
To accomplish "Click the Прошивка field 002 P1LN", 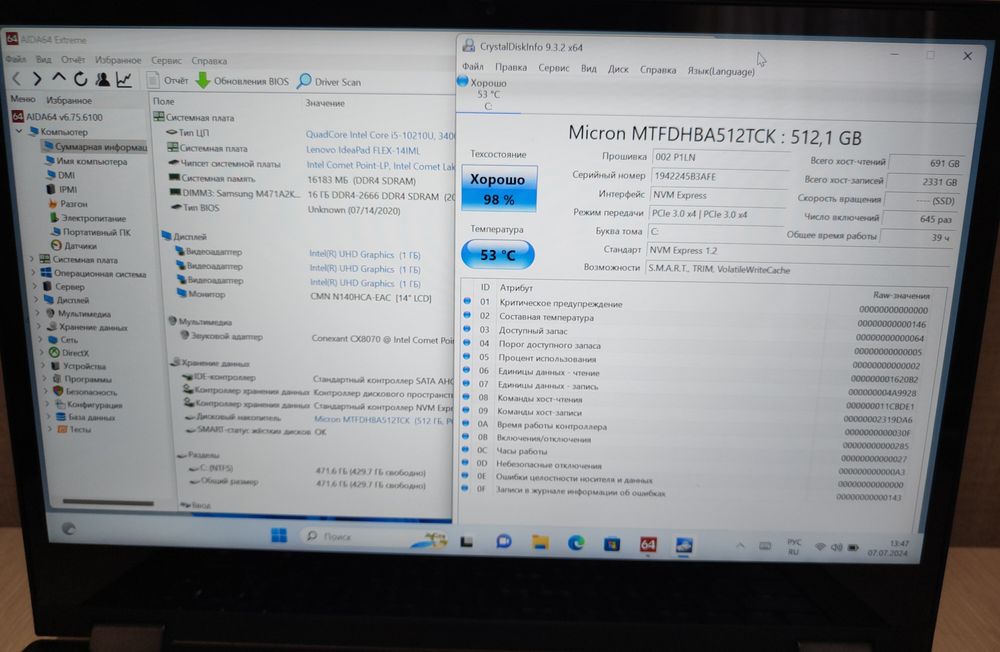I will coord(719,157).
